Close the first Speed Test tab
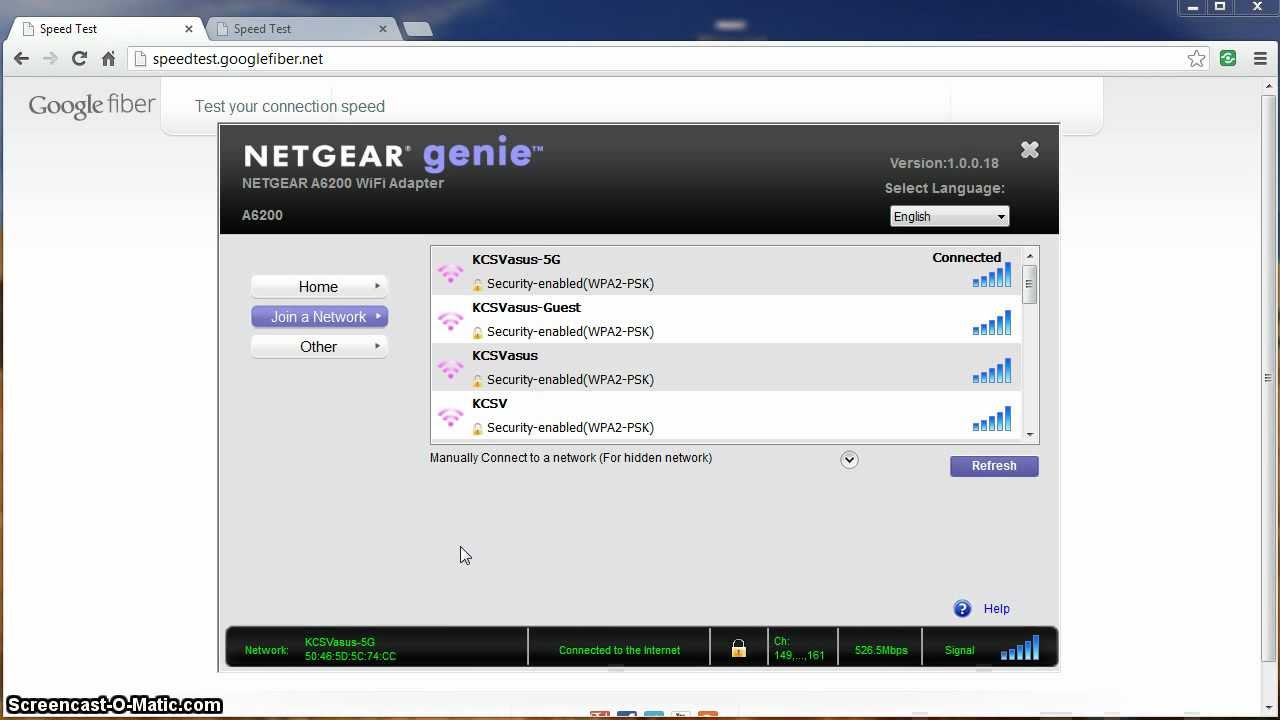Viewport: 1280px width, 720px height. [x=189, y=29]
